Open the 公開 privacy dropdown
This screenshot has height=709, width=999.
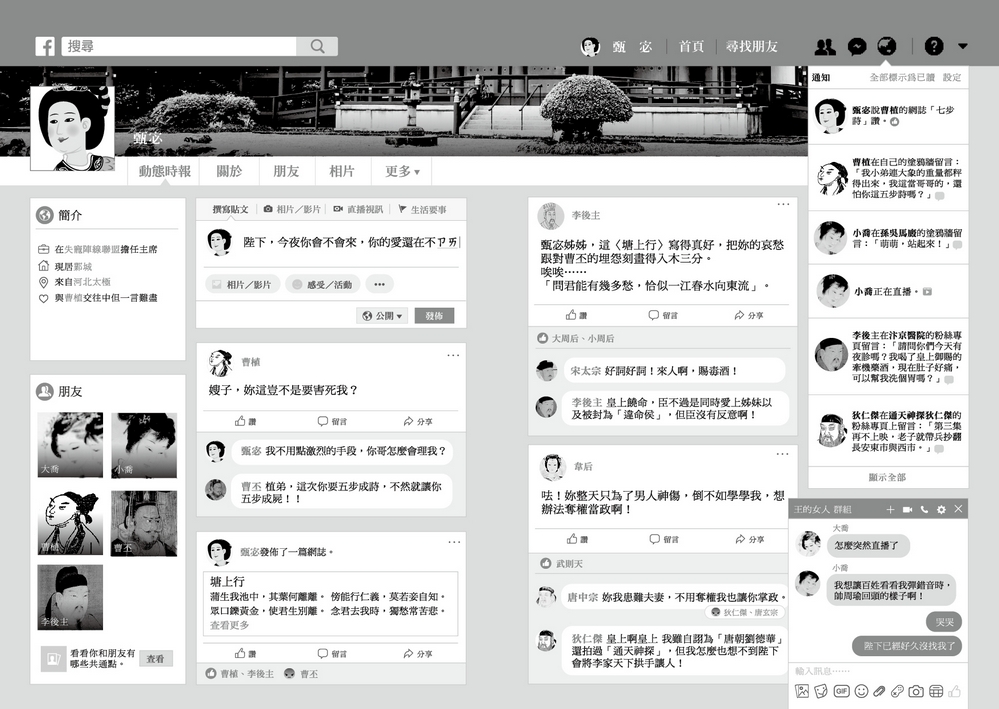pyautogui.click(x=382, y=316)
